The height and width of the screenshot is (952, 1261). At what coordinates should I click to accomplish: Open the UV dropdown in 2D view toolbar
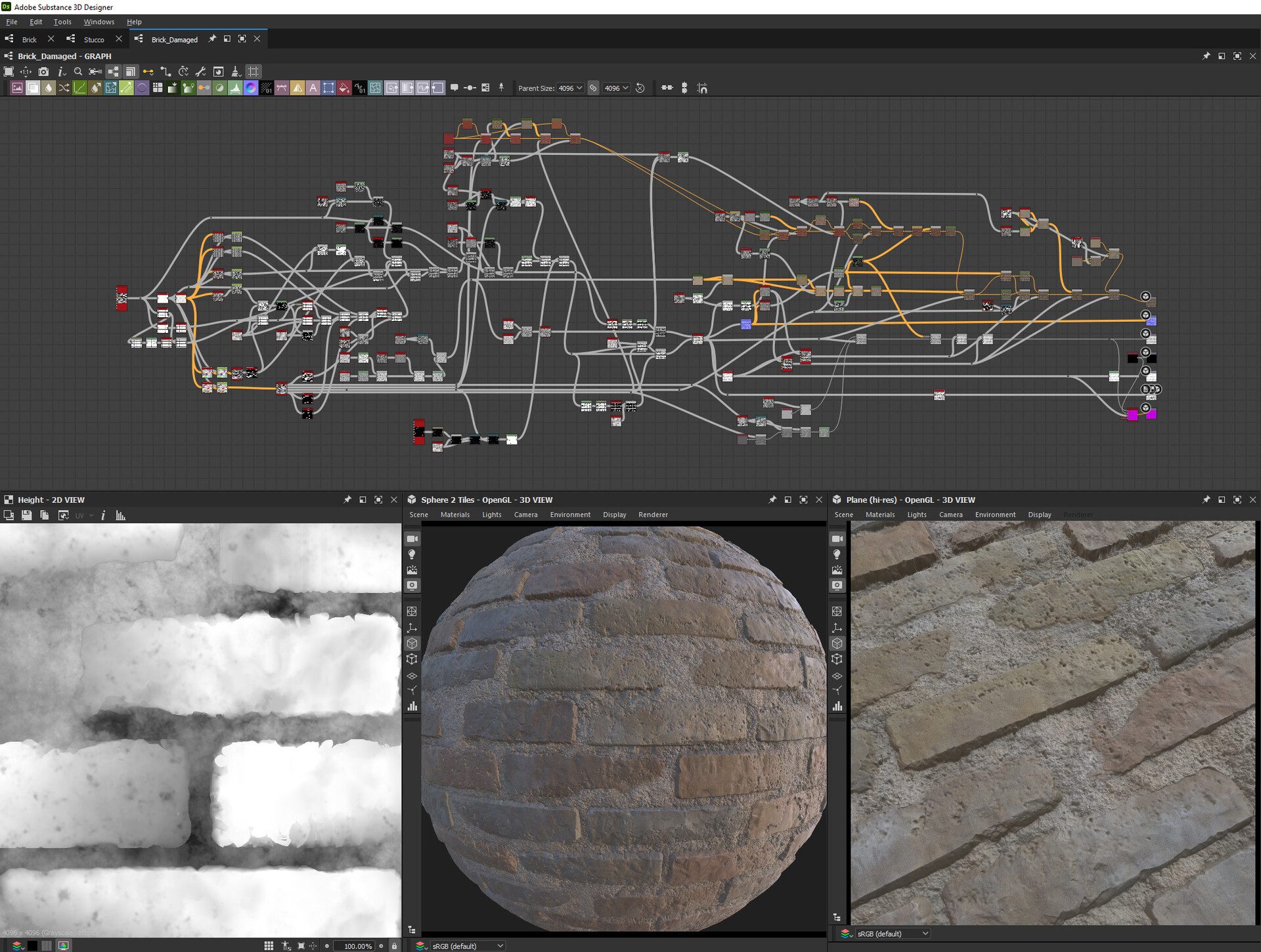[x=84, y=515]
